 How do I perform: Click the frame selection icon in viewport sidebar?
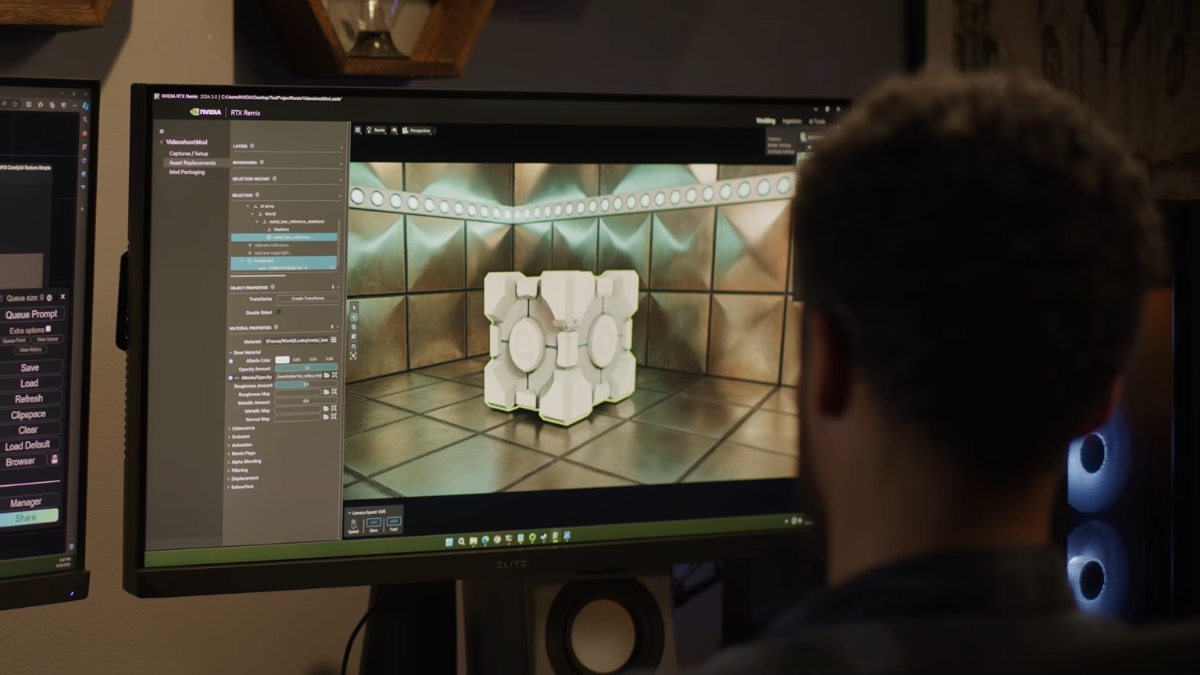pos(353,355)
